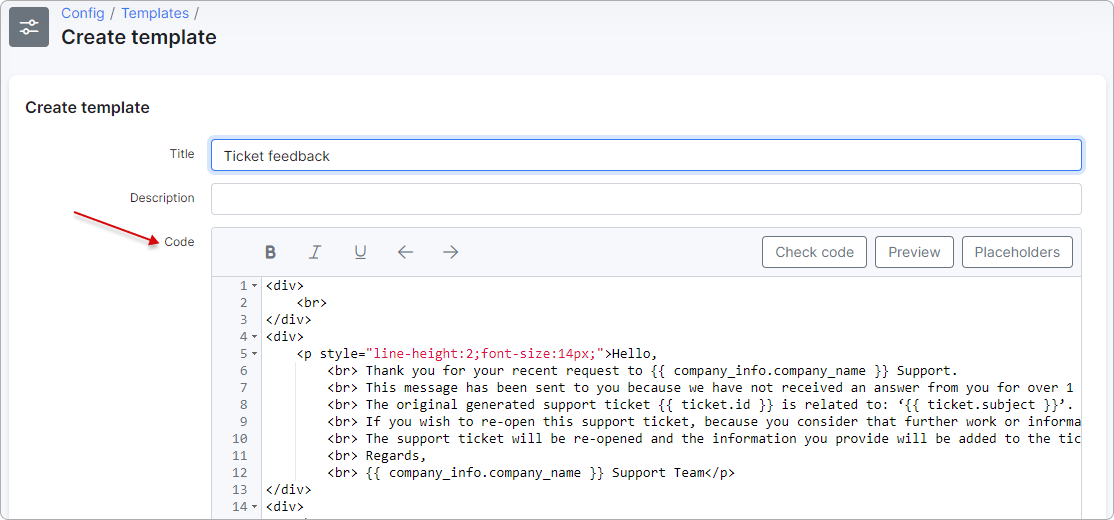This screenshot has width=1114, height=520.
Task: Apply underline formatting in editor toolbar
Action: pyautogui.click(x=360, y=252)
